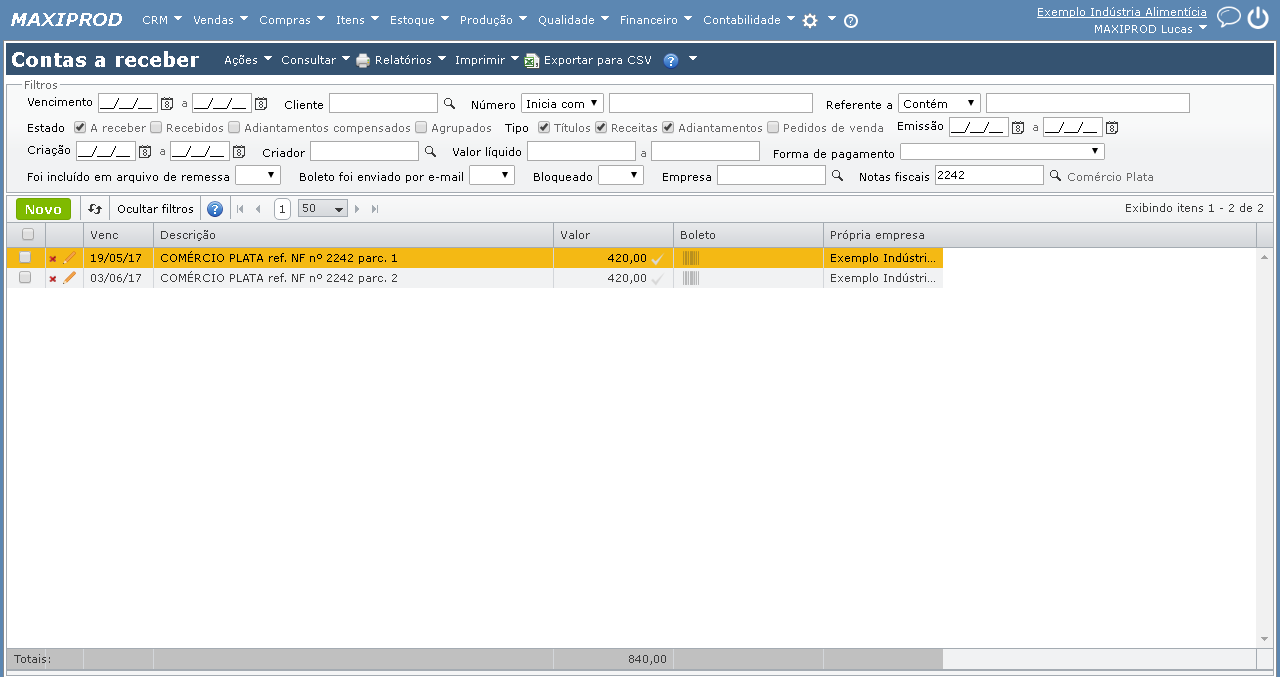Click vertical scrollbar down arrow
1280x677 pixels.
click(1265, 640)
